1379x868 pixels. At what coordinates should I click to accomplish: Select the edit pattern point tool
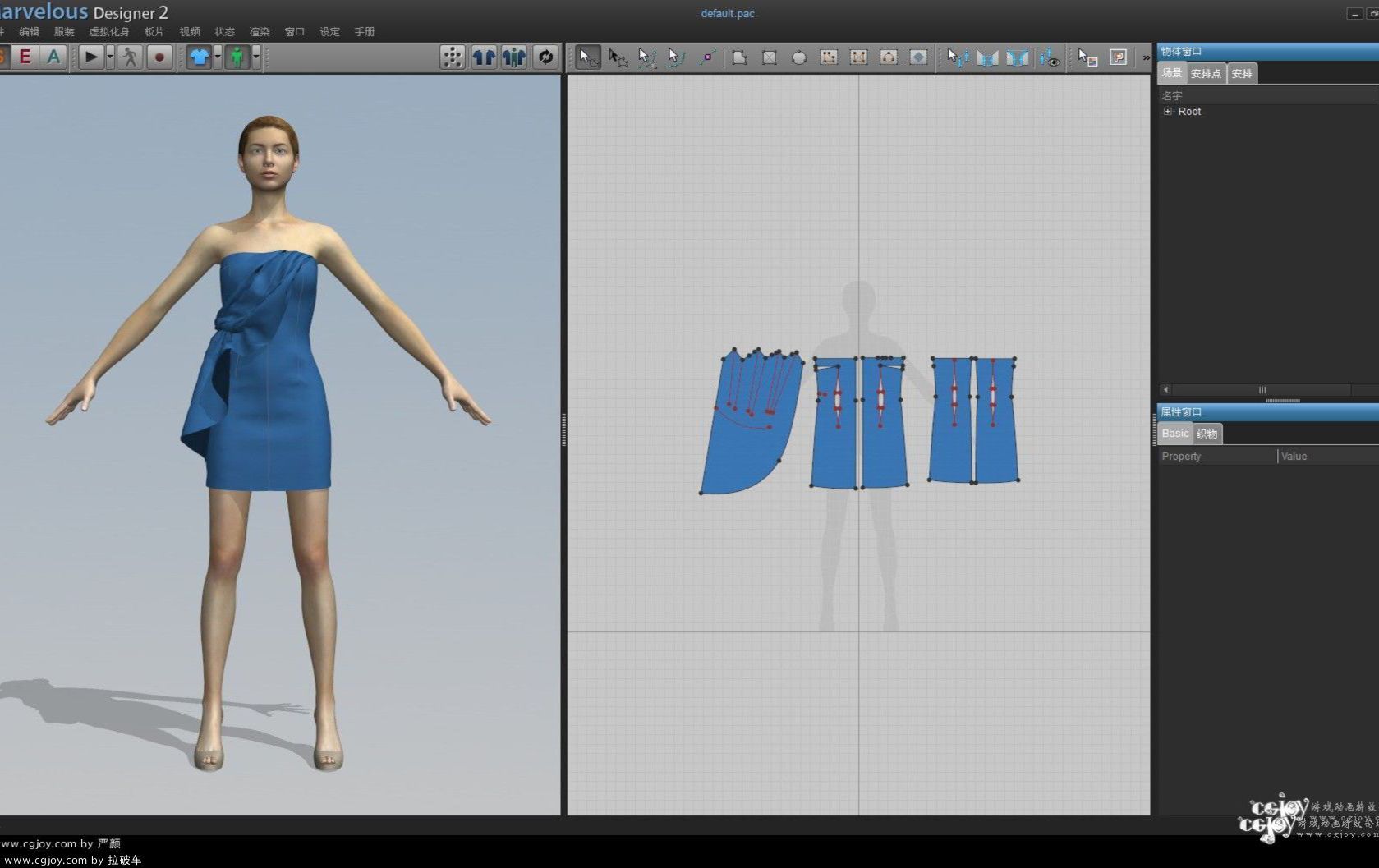[618, 57]
